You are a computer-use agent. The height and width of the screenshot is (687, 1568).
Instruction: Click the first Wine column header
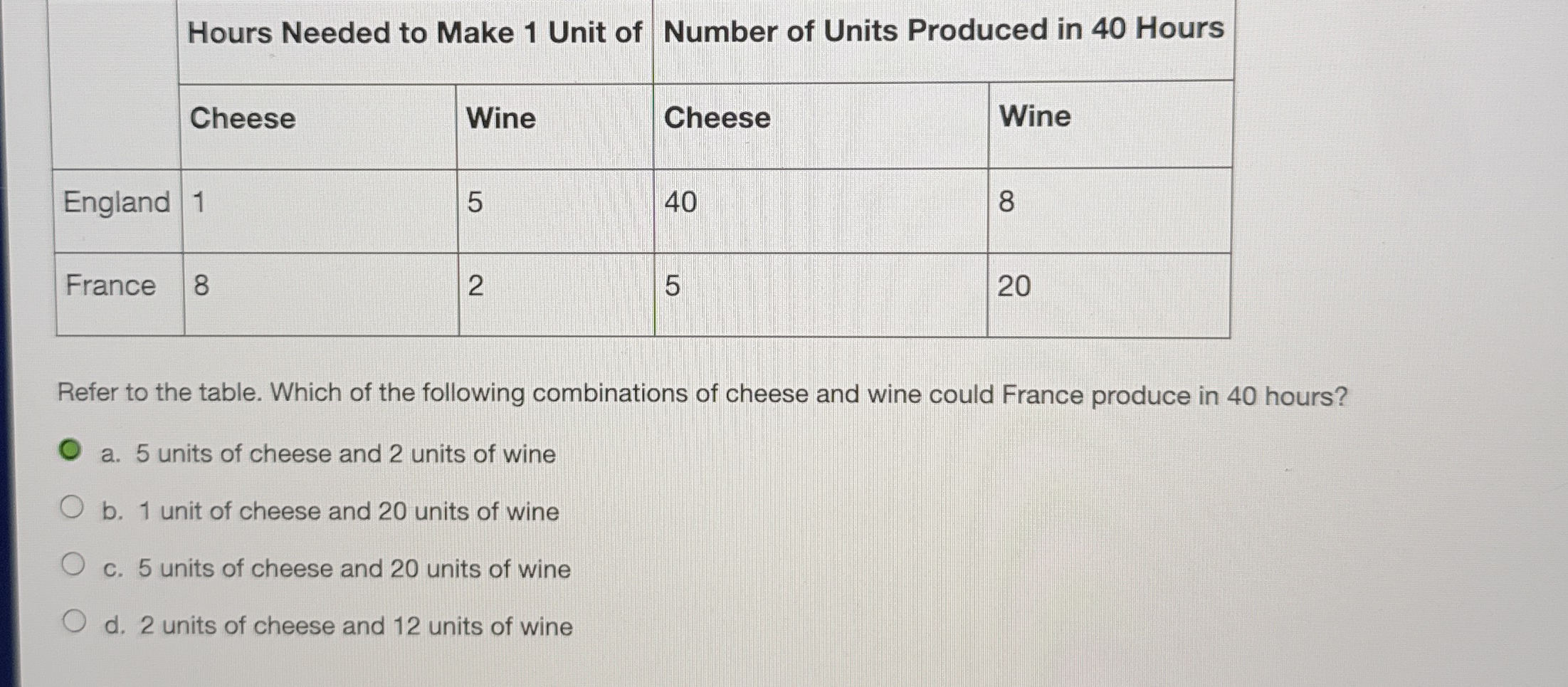[x=500, y=118]
